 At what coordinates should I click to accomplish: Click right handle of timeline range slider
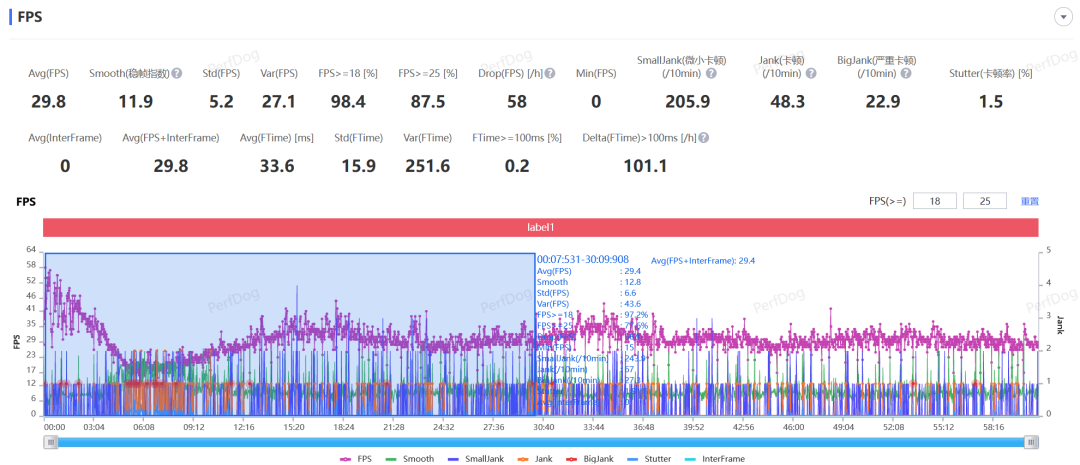click(x=1031, y=442)
